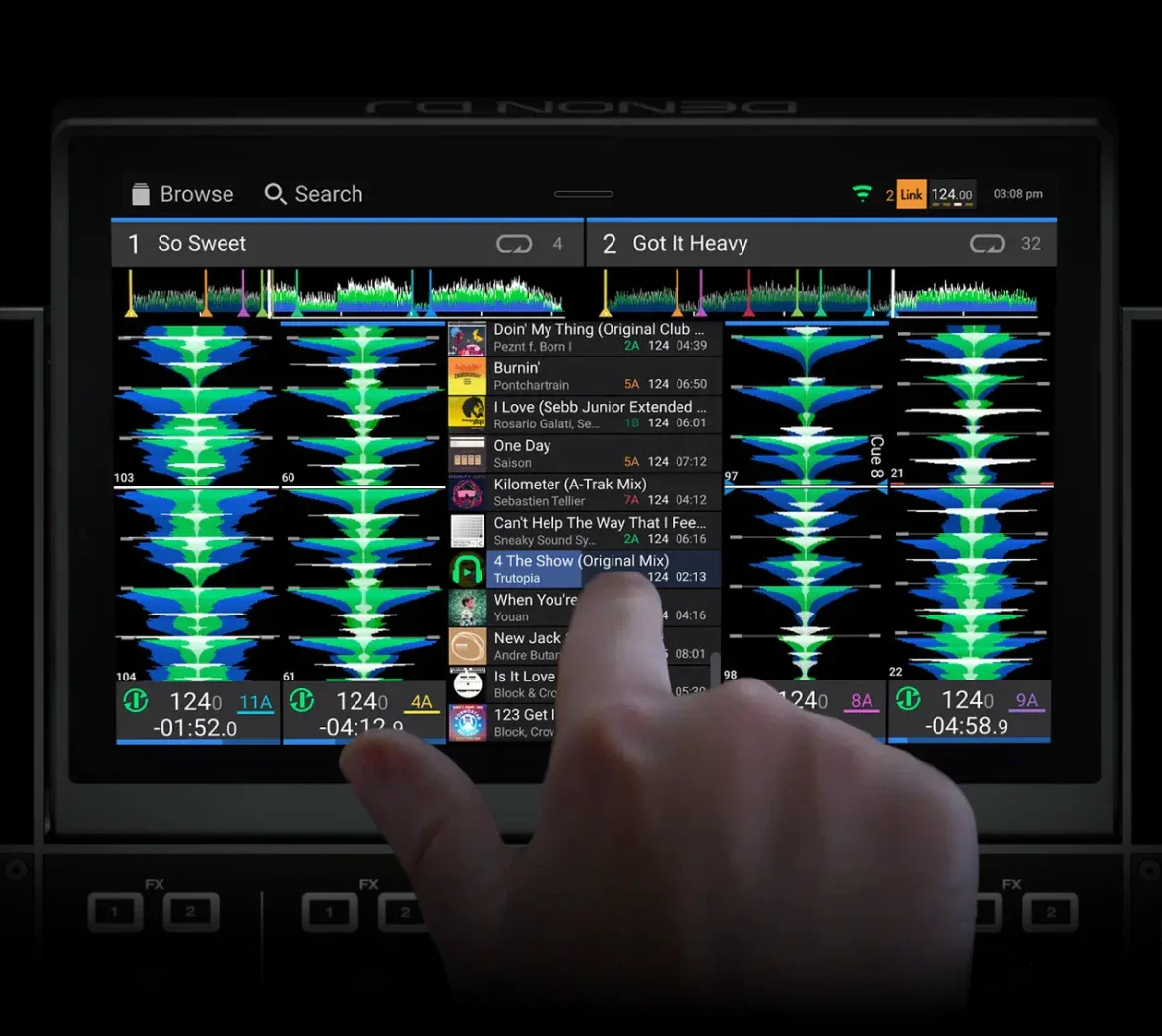Screen dimensions: 1162x1036
Task: Click the deck 2 track overview waveform
Action: pyautogui.click(x=819, y=294)
